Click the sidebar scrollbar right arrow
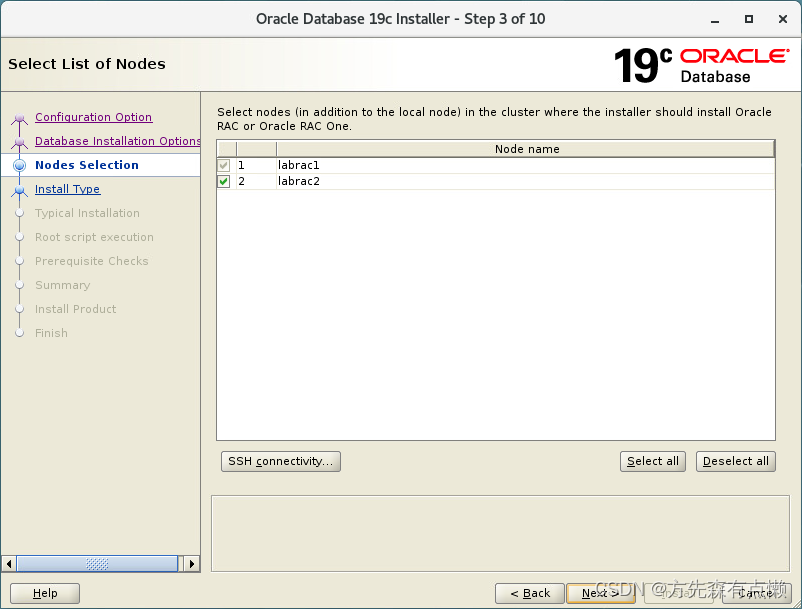The width and height of the screenshot is (802, 609). [x=192, y=564]
